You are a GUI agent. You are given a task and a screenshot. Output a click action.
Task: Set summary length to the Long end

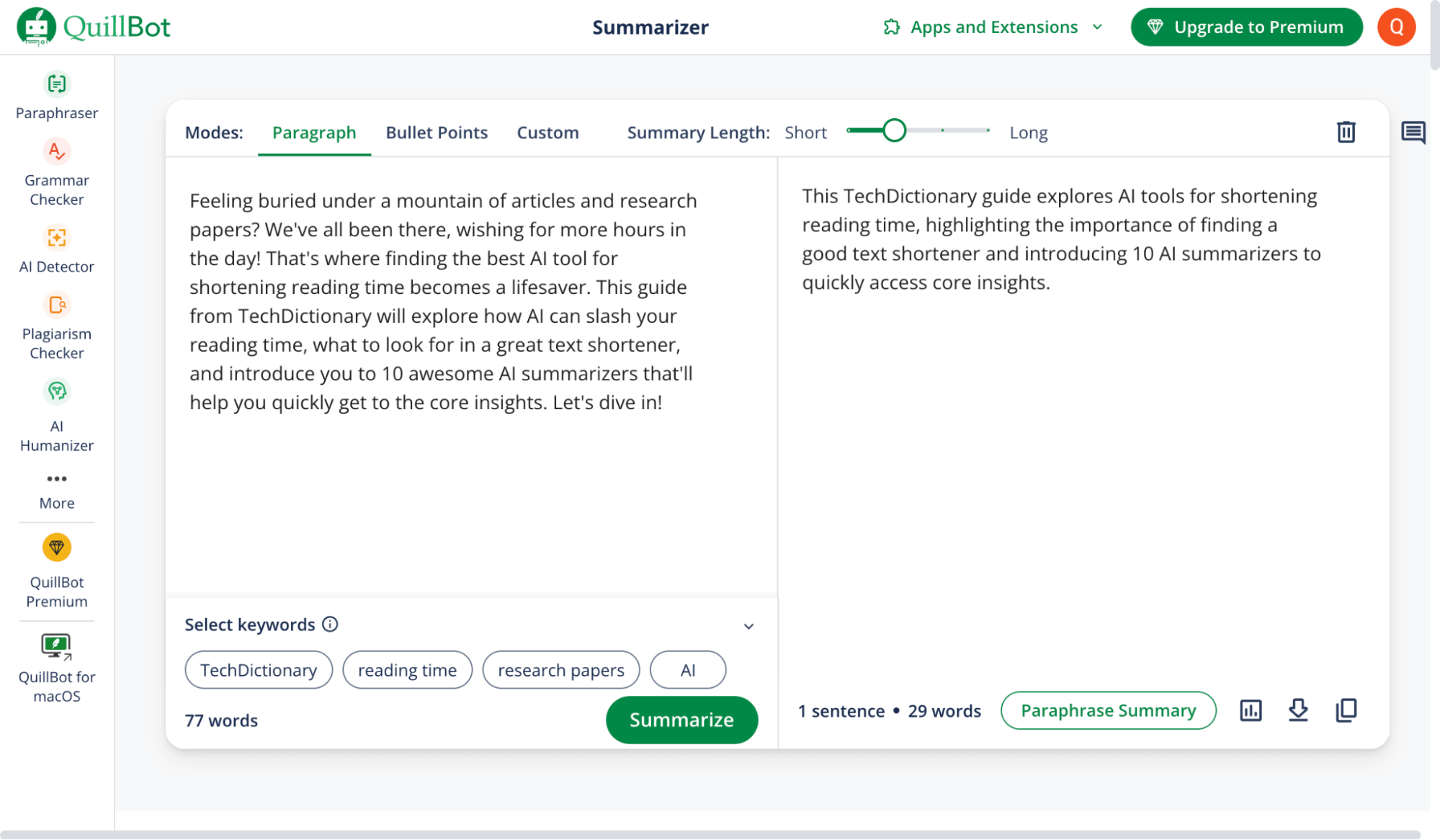point(988,130)
